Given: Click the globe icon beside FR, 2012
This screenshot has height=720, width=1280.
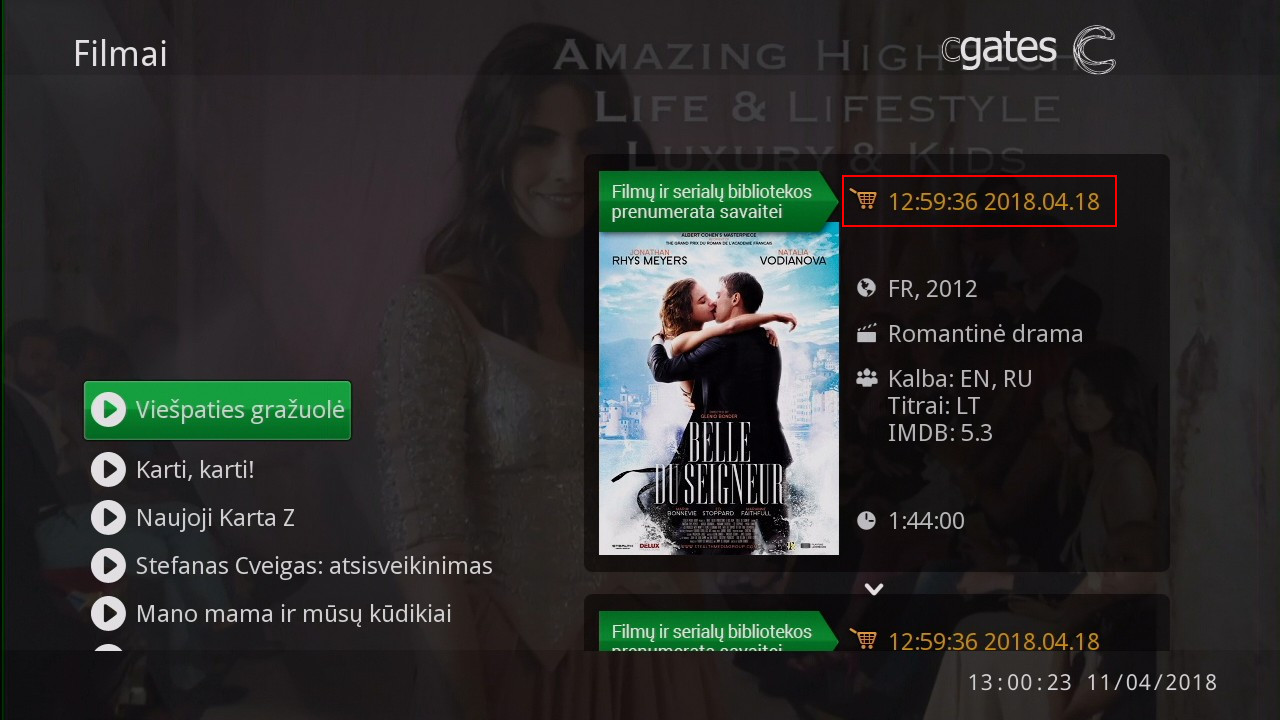Looking at the screenshot, I should pyautogui.click(x=866, y=289).
